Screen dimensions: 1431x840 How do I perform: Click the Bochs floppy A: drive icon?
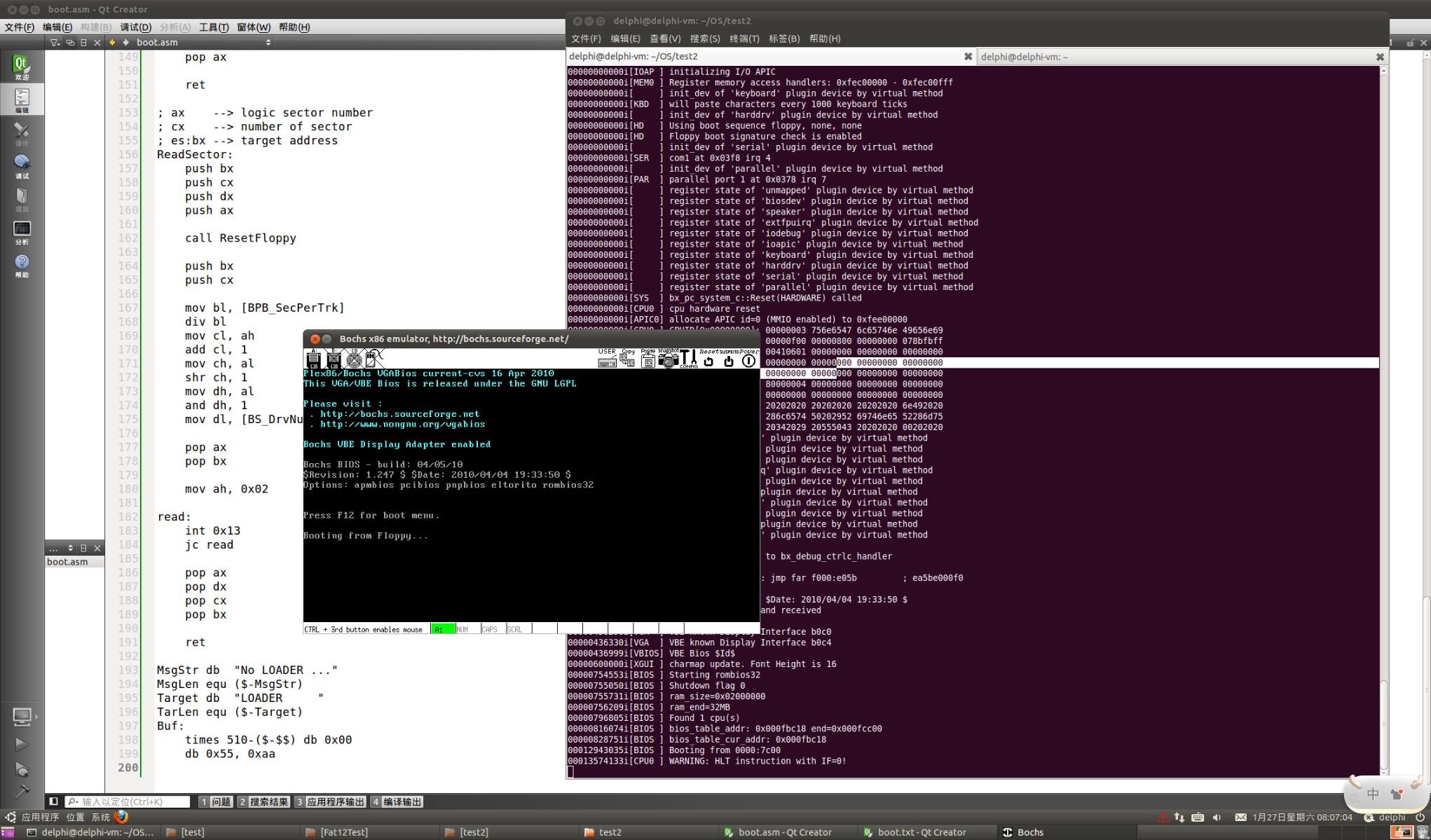313,359
